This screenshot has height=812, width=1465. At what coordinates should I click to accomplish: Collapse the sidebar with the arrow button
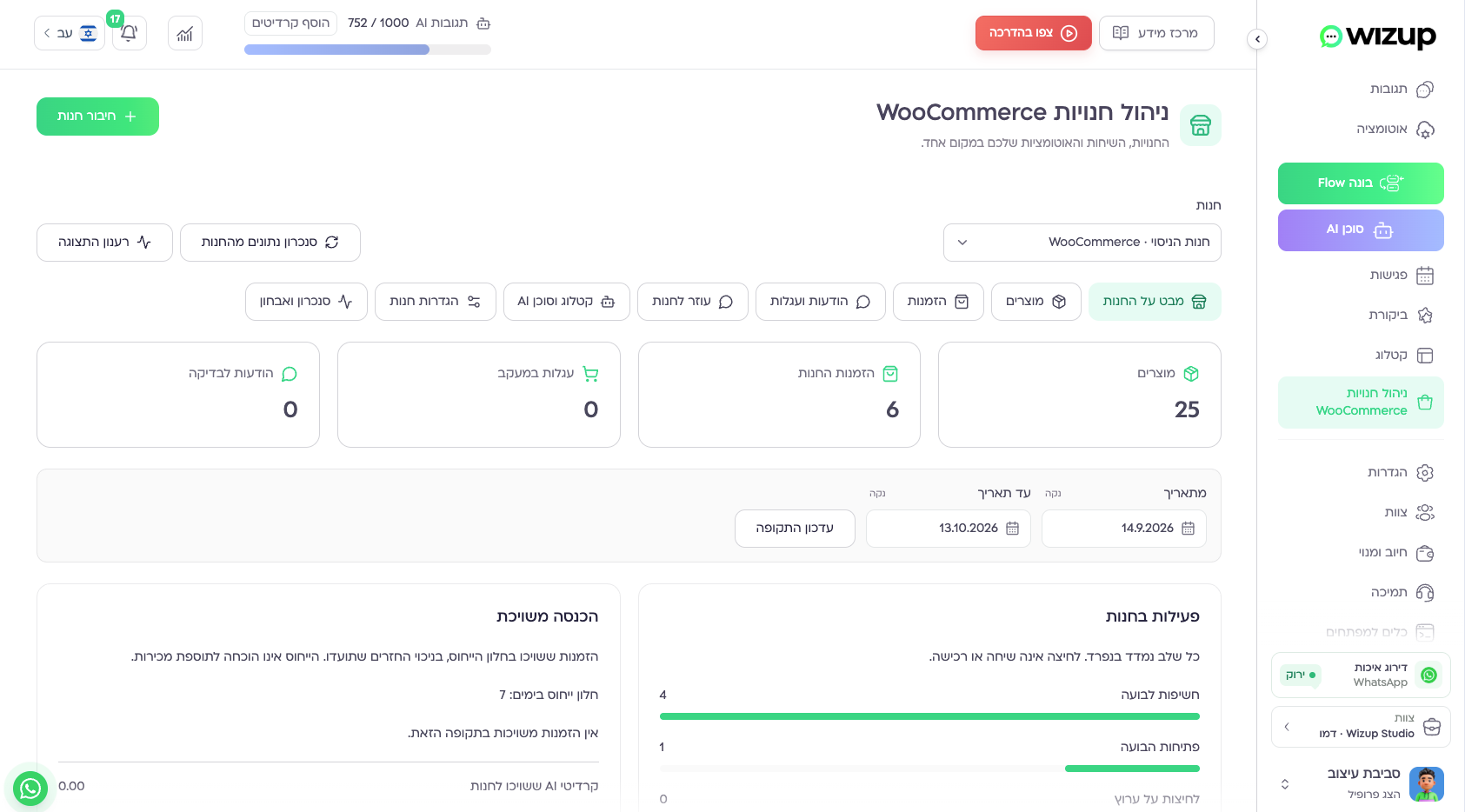(x=1257, y=39)
